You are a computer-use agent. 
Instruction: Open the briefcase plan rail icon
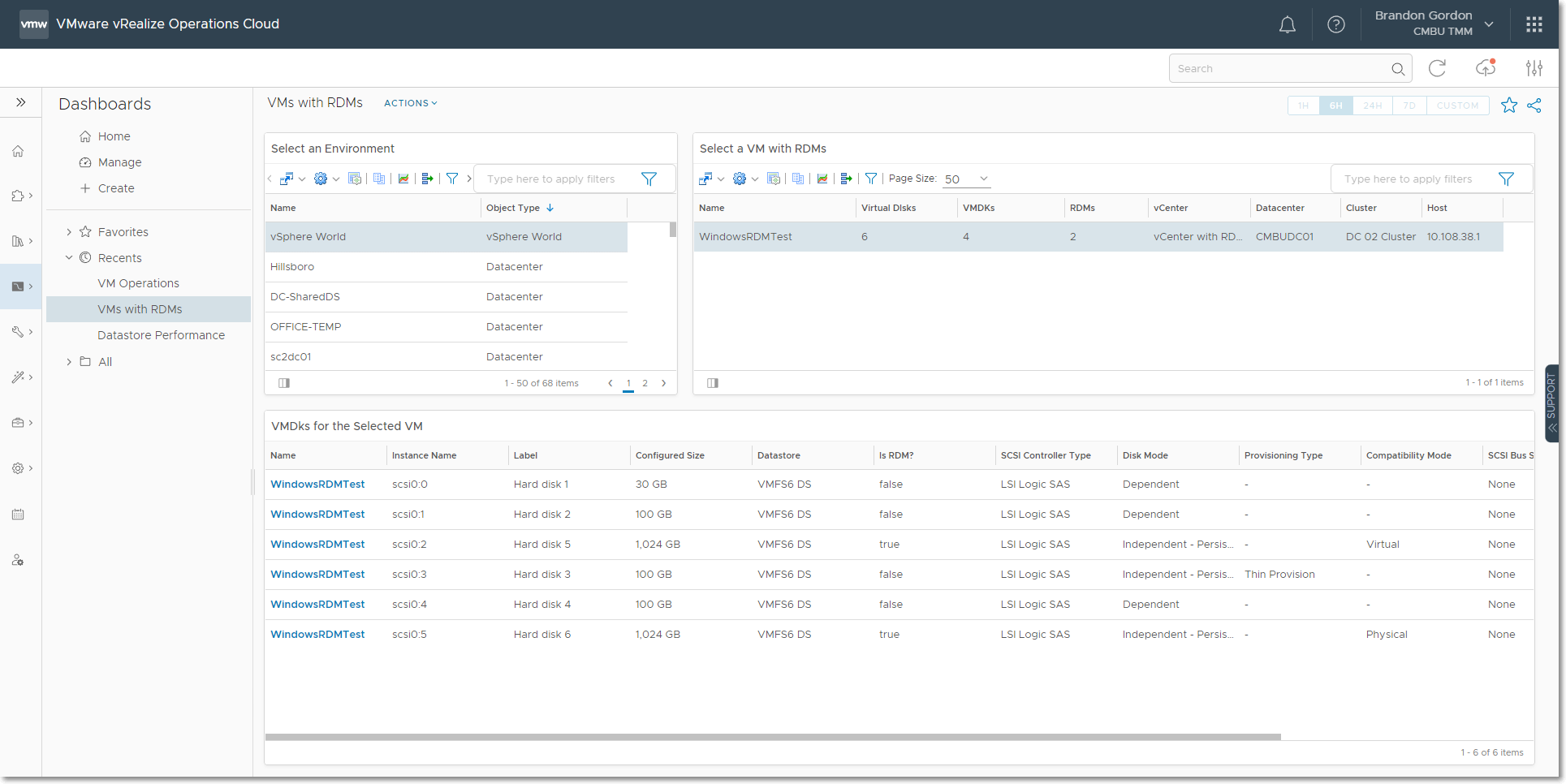pyautogui.click(x=18, y=423)
